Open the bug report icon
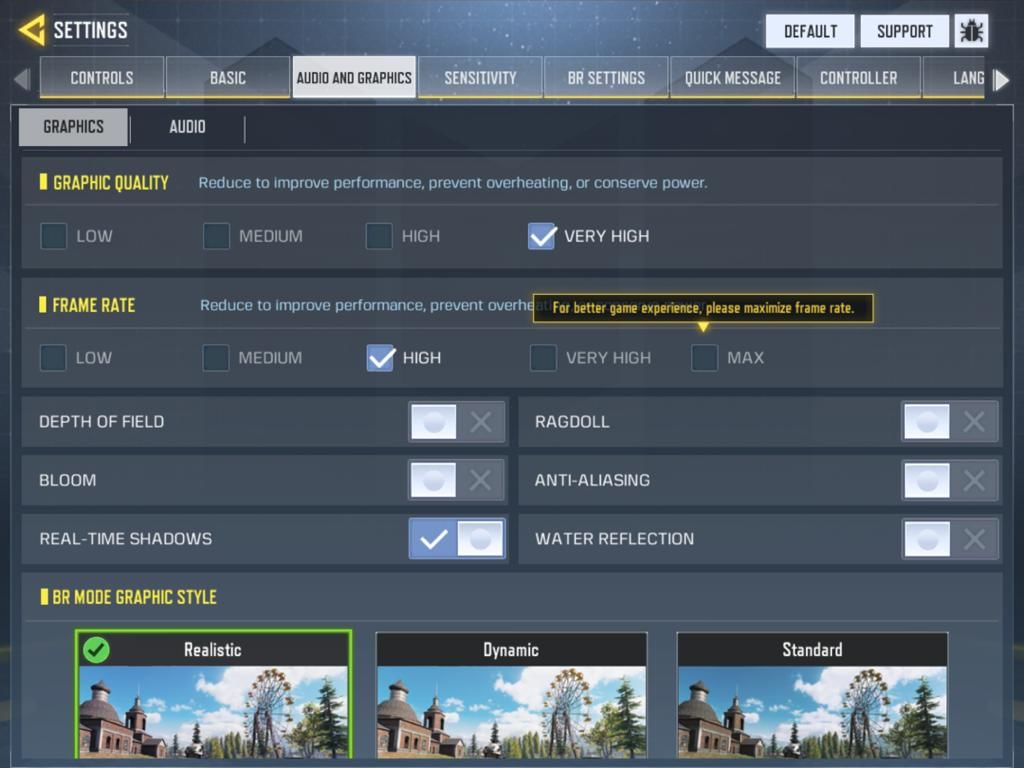Image resolution: width=1024 pixels, height=768 pixels. 971,31
